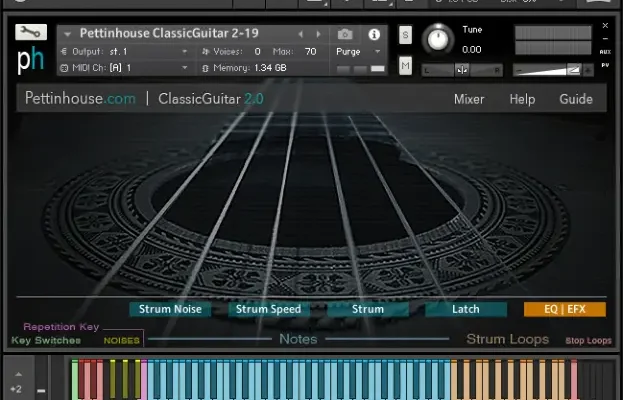Click the instrument info icon
Screen dimensions: 623x400
coord(374,34)
